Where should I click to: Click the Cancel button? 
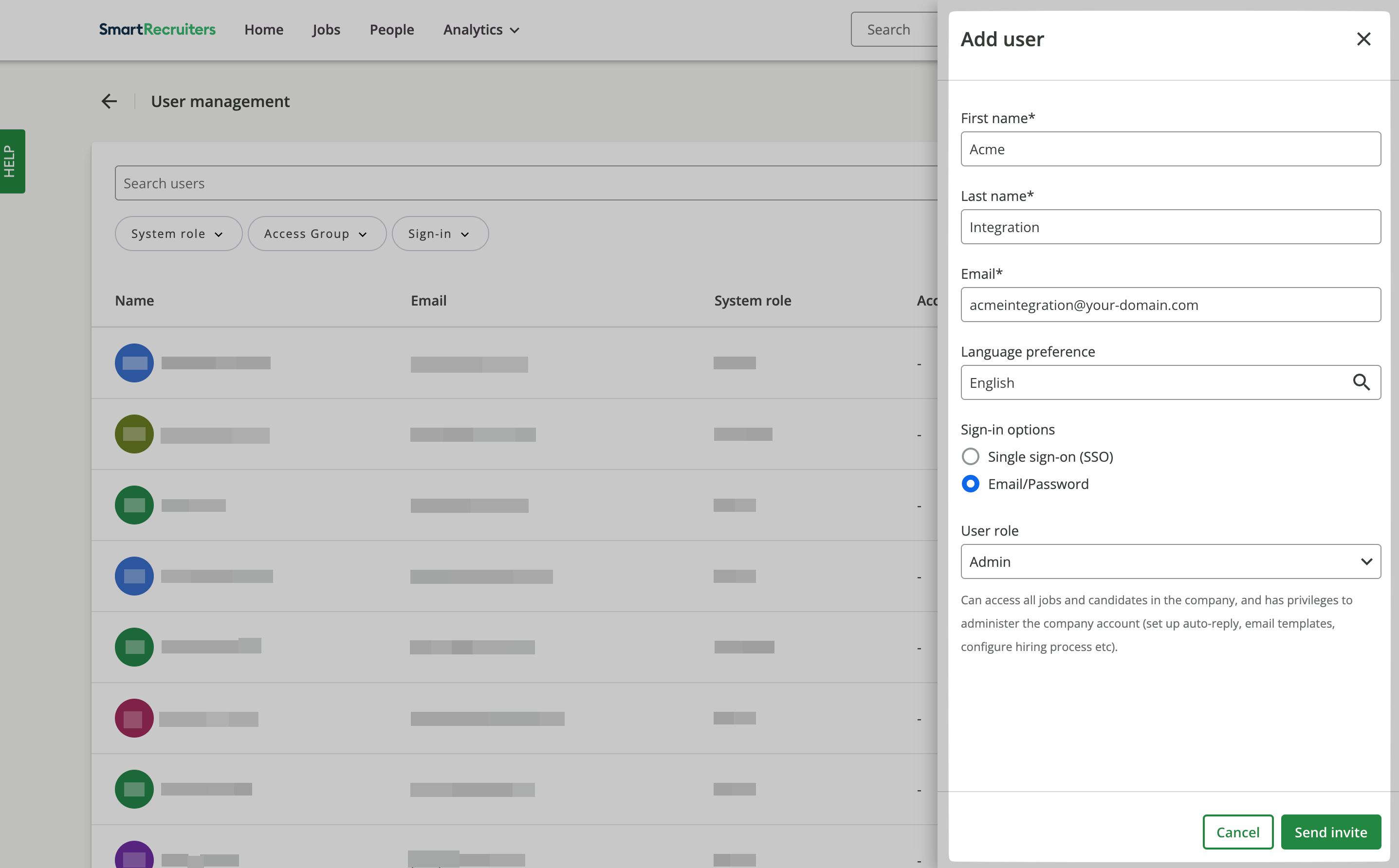tap(1237, 832)
